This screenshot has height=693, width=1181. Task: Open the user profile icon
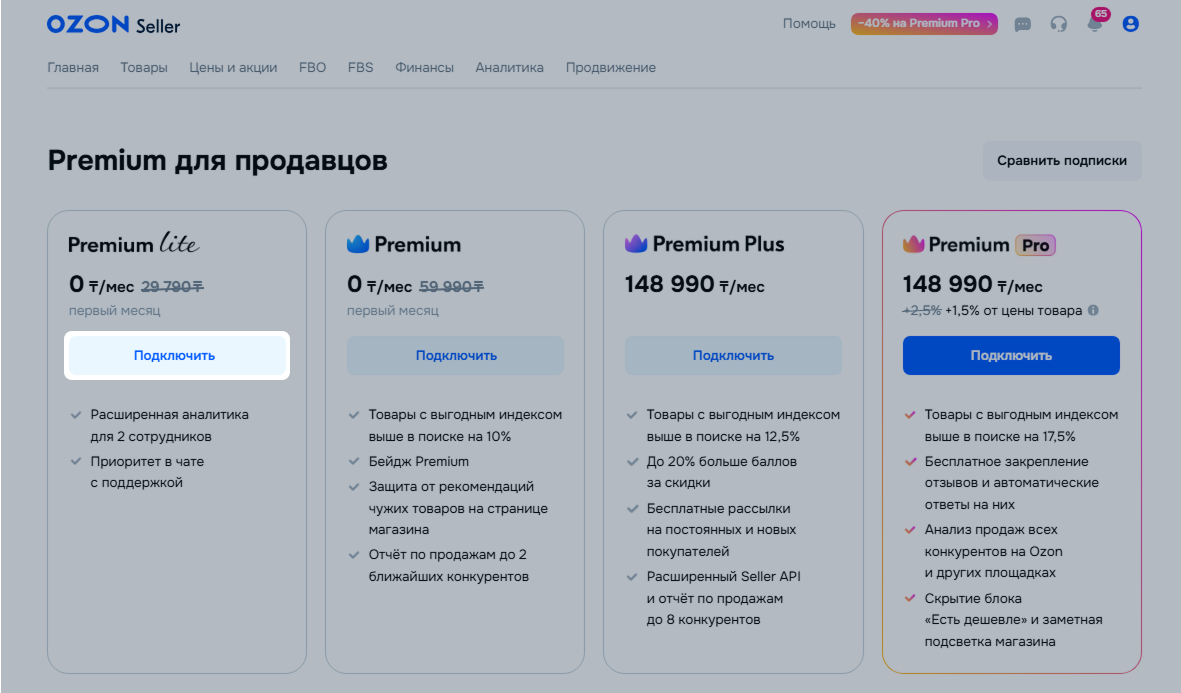pos(1131,24)
